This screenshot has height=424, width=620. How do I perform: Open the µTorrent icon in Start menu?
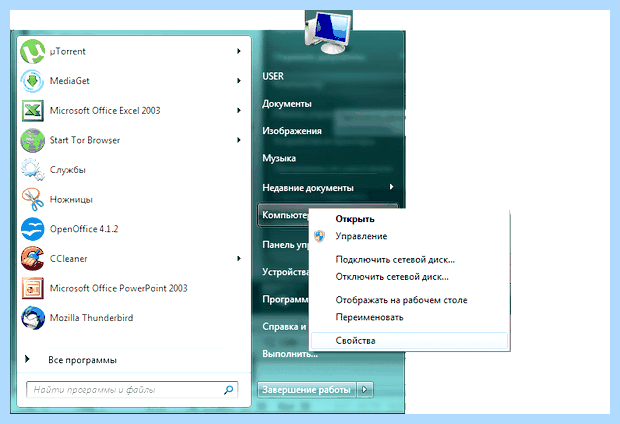32,51
